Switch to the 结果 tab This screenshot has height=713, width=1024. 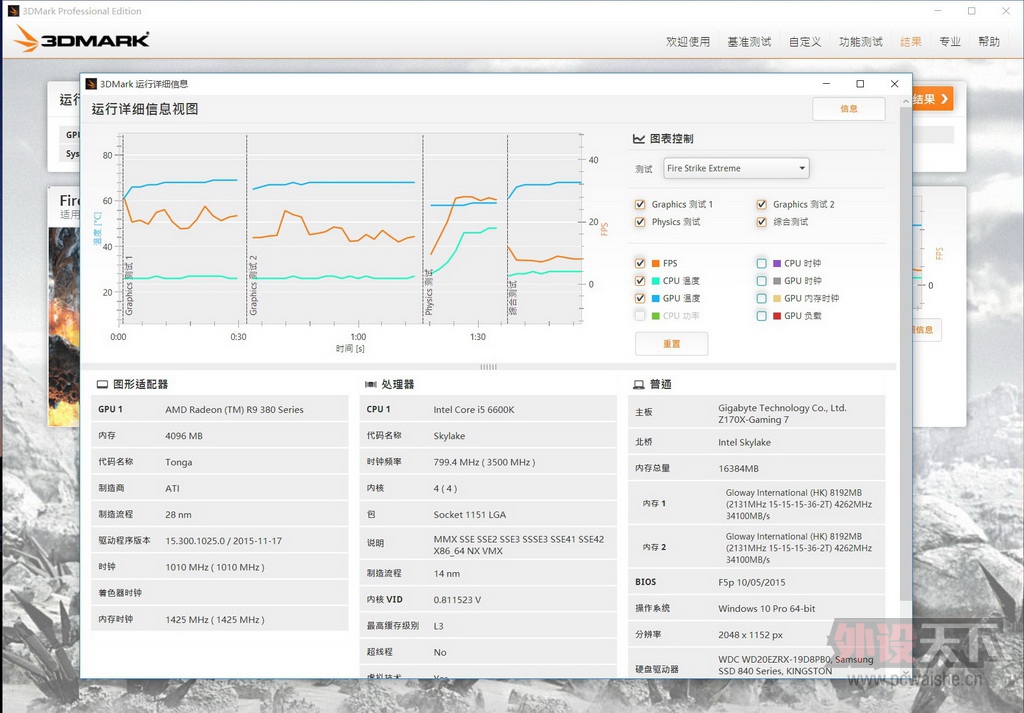coord(910,42)
